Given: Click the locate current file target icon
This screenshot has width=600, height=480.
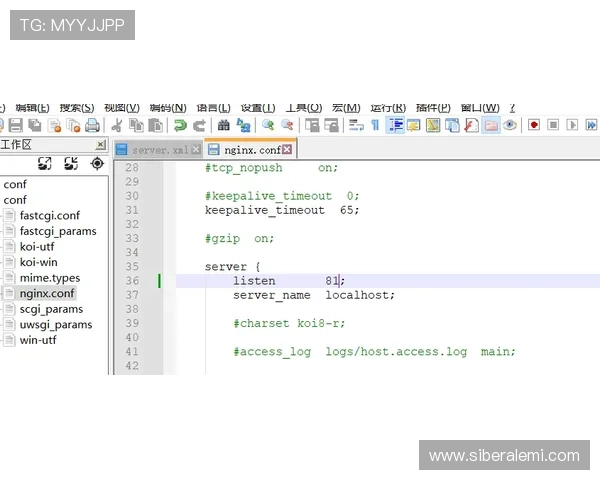Looking at the screenshot, I should click(97, 163).
